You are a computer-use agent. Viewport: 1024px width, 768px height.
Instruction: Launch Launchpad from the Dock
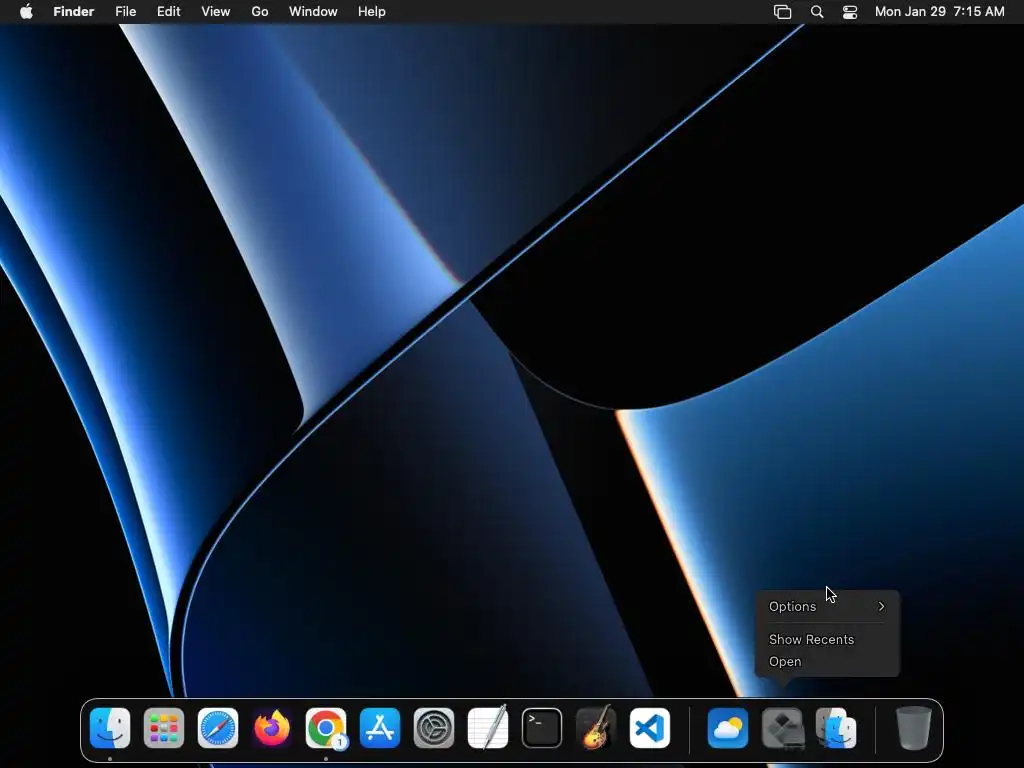pyautogui.click(x=163, y=728)
